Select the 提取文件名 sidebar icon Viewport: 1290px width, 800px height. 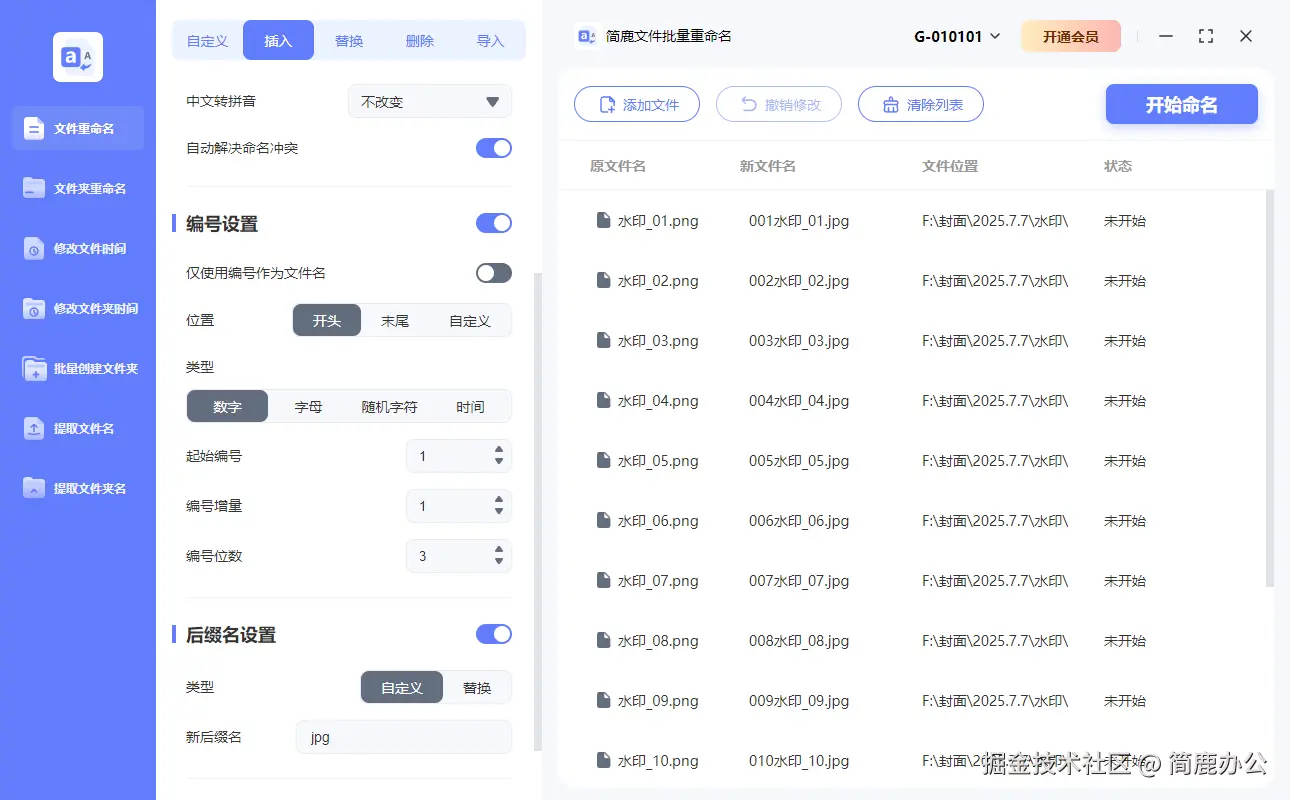point(78,428)
